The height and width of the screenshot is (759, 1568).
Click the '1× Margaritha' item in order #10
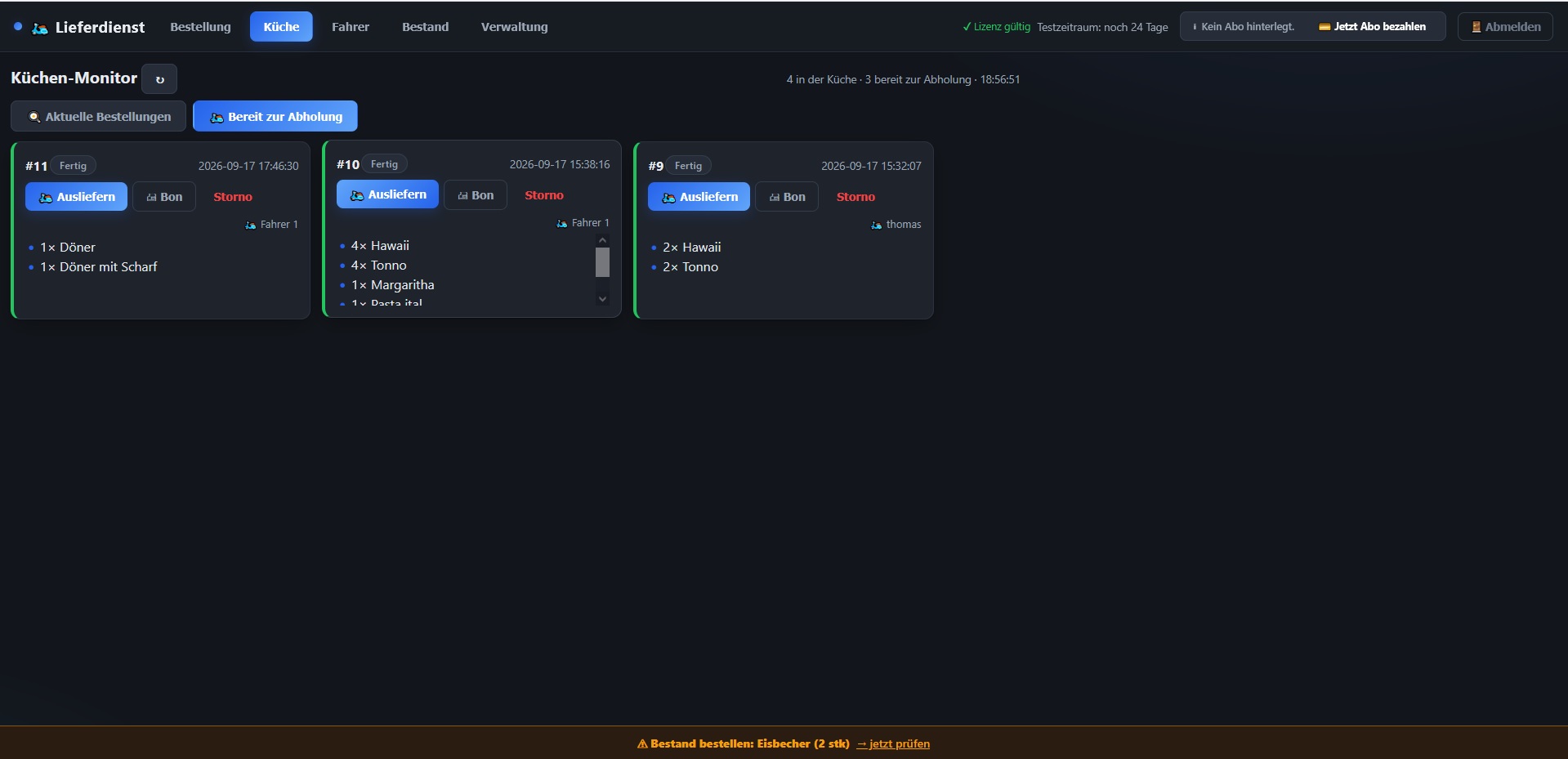393,285
